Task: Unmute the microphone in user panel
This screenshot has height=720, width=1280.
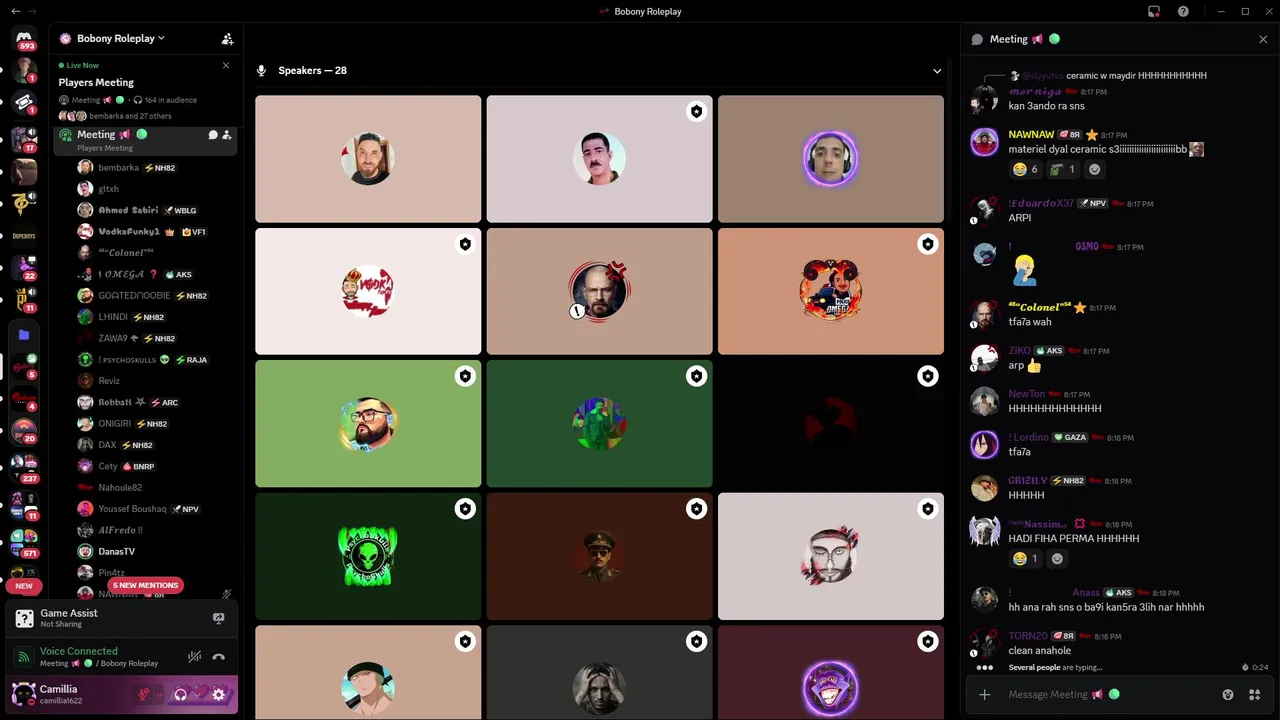Action: (x=144, y=694)
